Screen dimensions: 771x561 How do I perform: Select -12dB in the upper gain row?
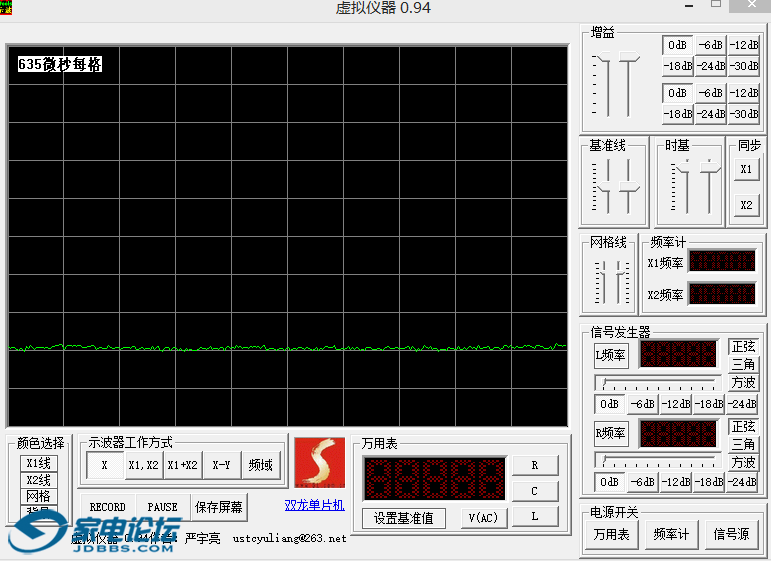pyautogui.click(x=743, y=45)
